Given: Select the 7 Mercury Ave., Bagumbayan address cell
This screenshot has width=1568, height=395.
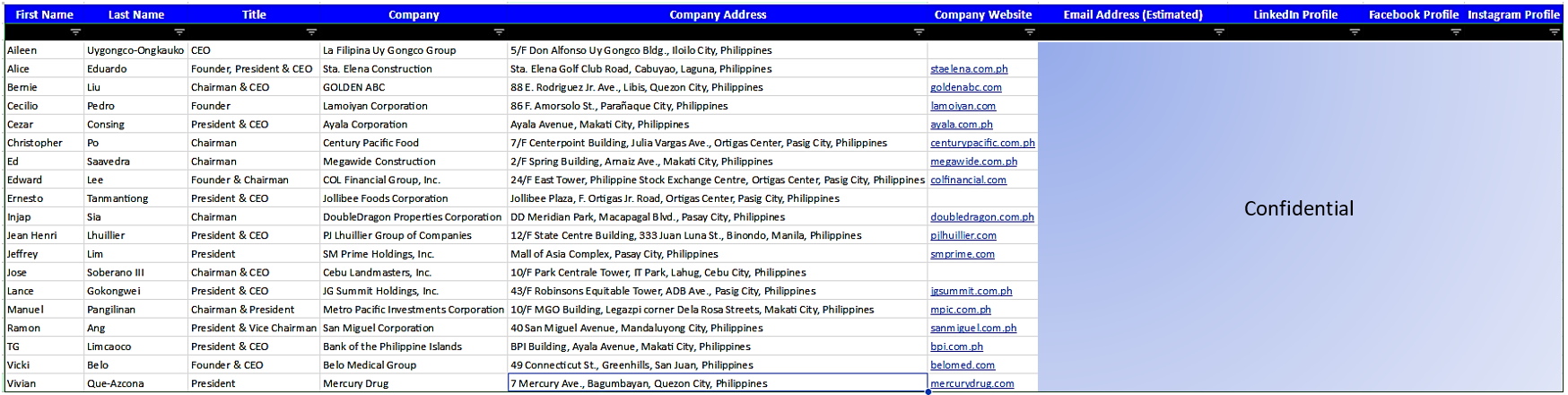Looking at the screenshot, I should coord(718,384).
